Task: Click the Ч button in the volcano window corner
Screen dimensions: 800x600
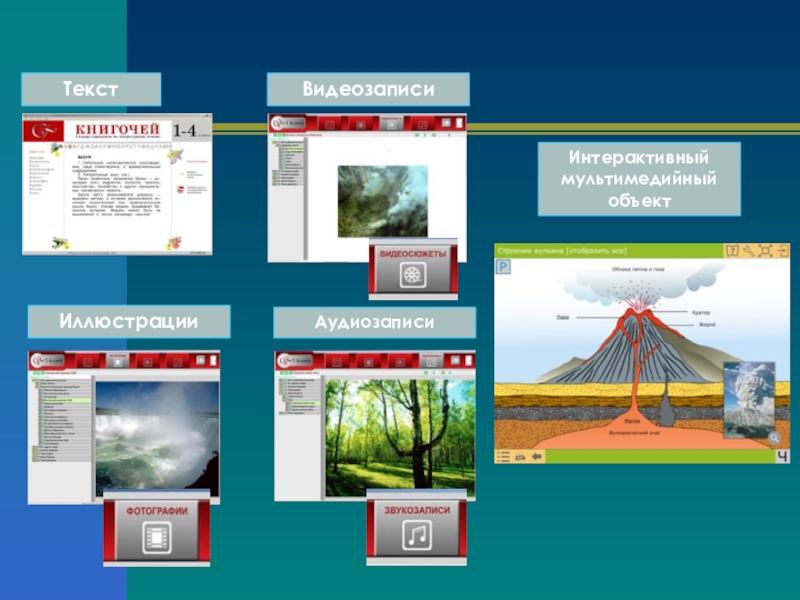Action: pos(782,456)
